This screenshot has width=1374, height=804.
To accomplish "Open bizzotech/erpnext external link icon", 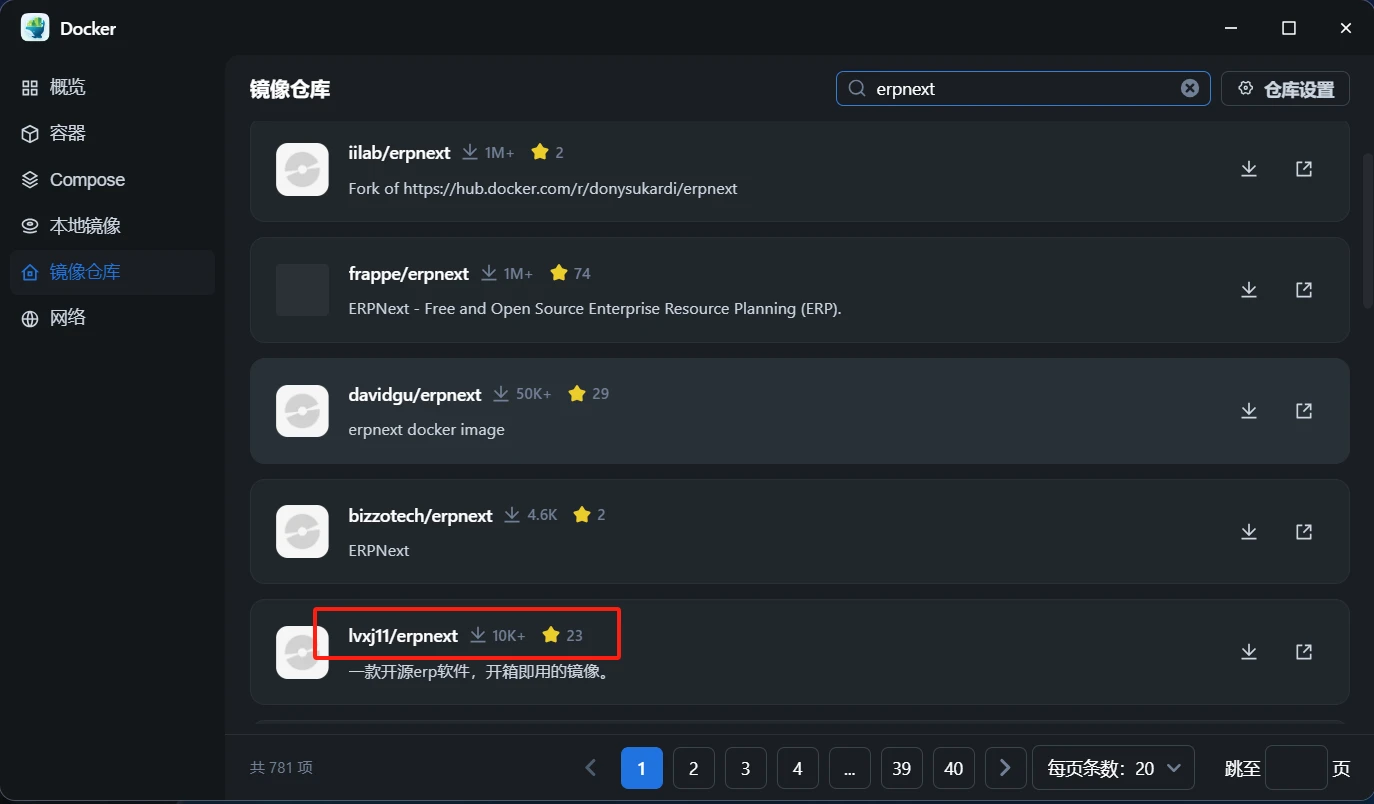I will (x=1304, y=532).
